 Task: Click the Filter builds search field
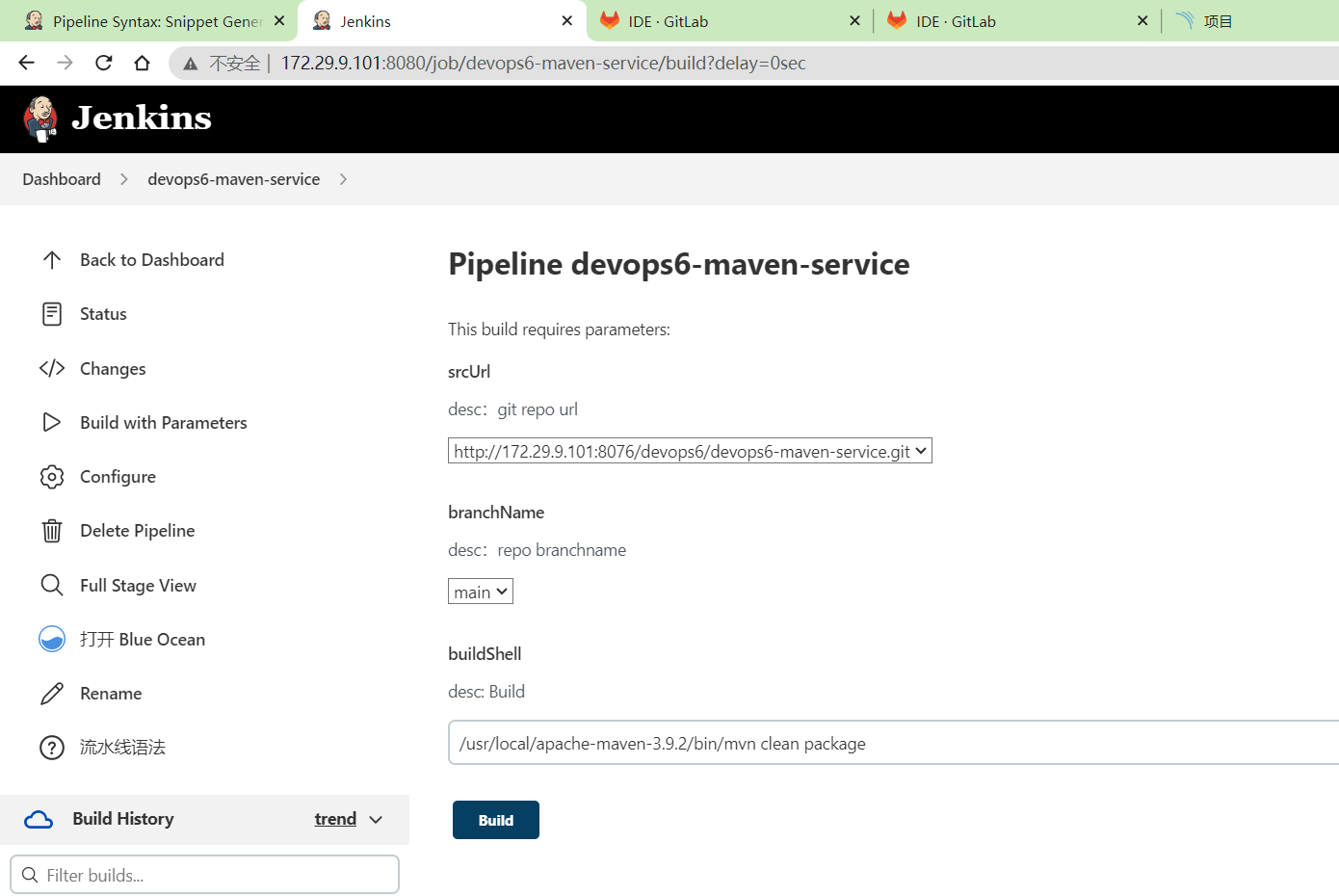[204, 875]
